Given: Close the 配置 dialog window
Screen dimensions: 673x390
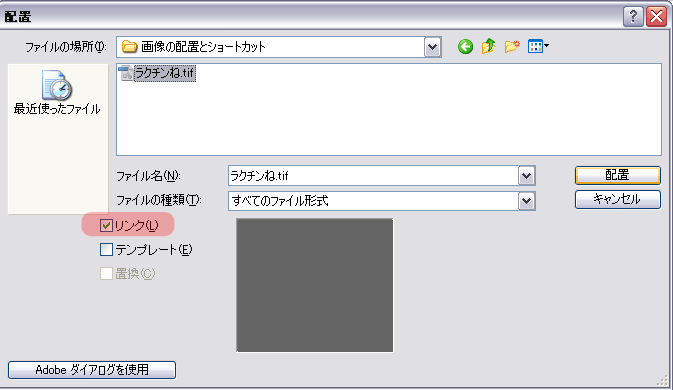Looking at the screenshot, I should [x=657, y=17].
